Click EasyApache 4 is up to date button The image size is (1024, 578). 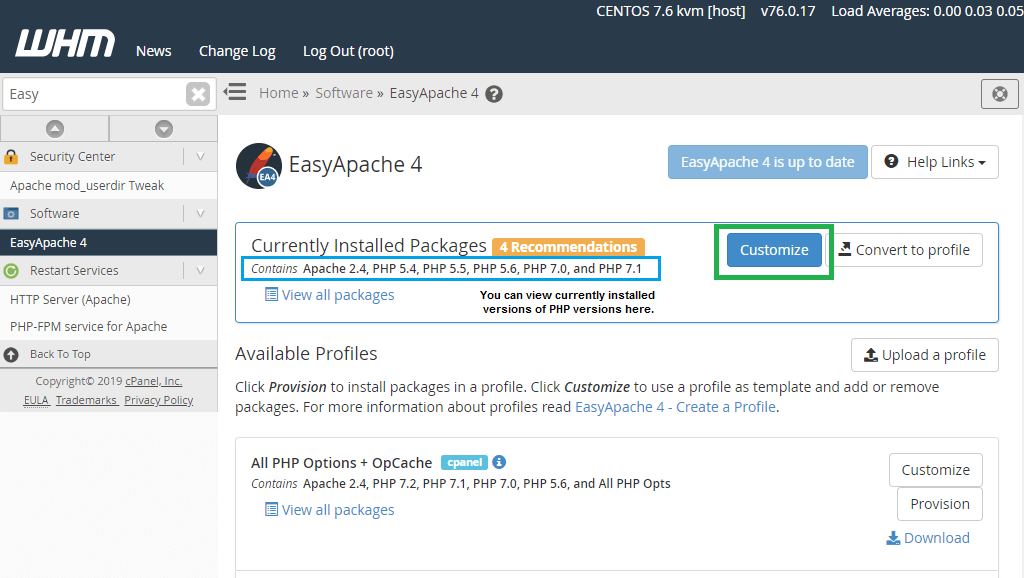click(x=767, y=162)
